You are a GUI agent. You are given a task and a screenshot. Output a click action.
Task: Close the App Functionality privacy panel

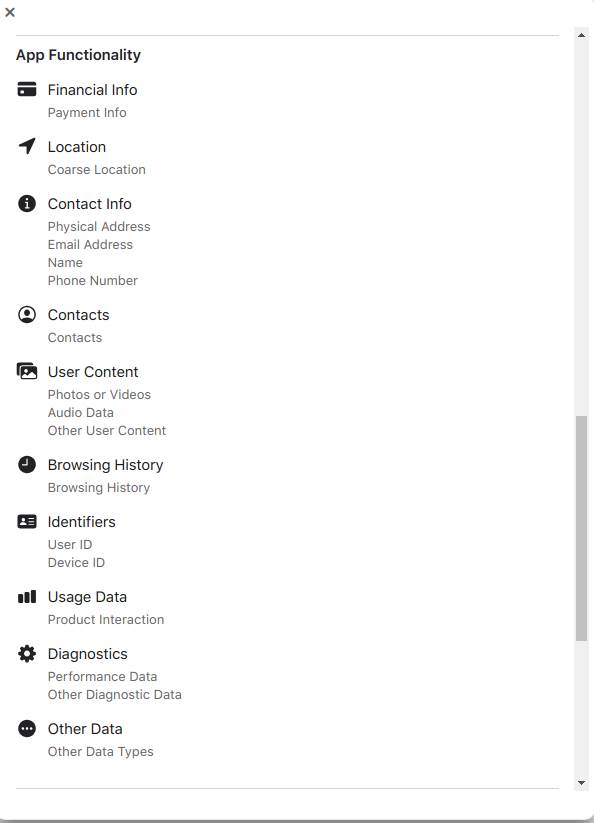10,13
